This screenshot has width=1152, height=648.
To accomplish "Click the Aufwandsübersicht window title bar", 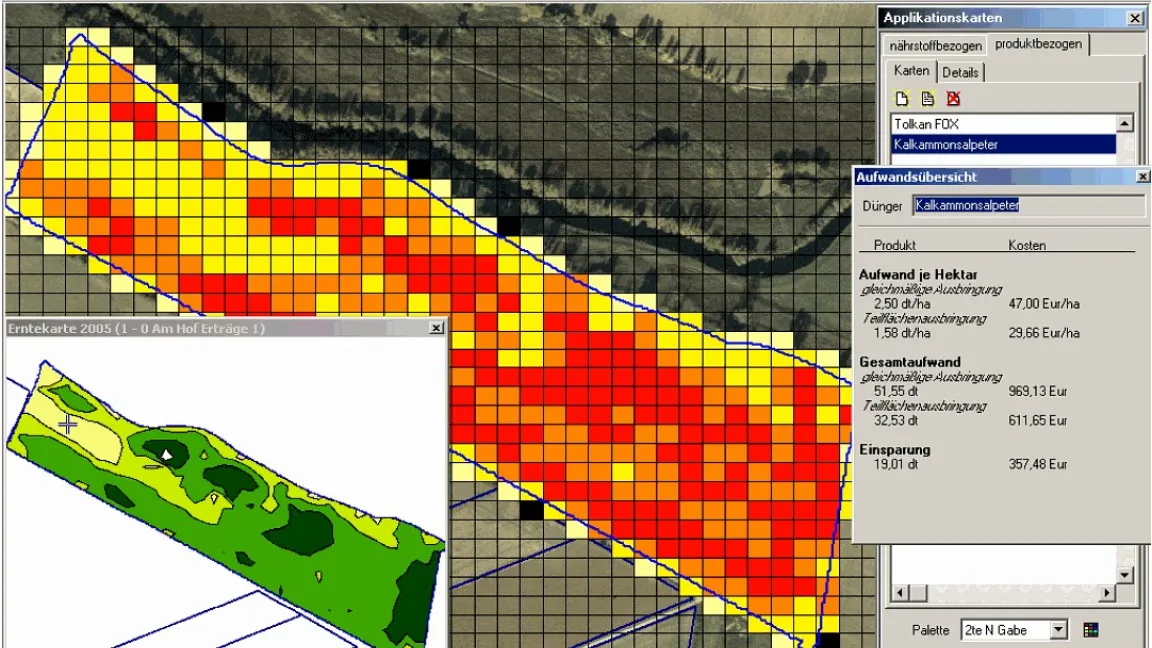I will click(x=950, y=176).
